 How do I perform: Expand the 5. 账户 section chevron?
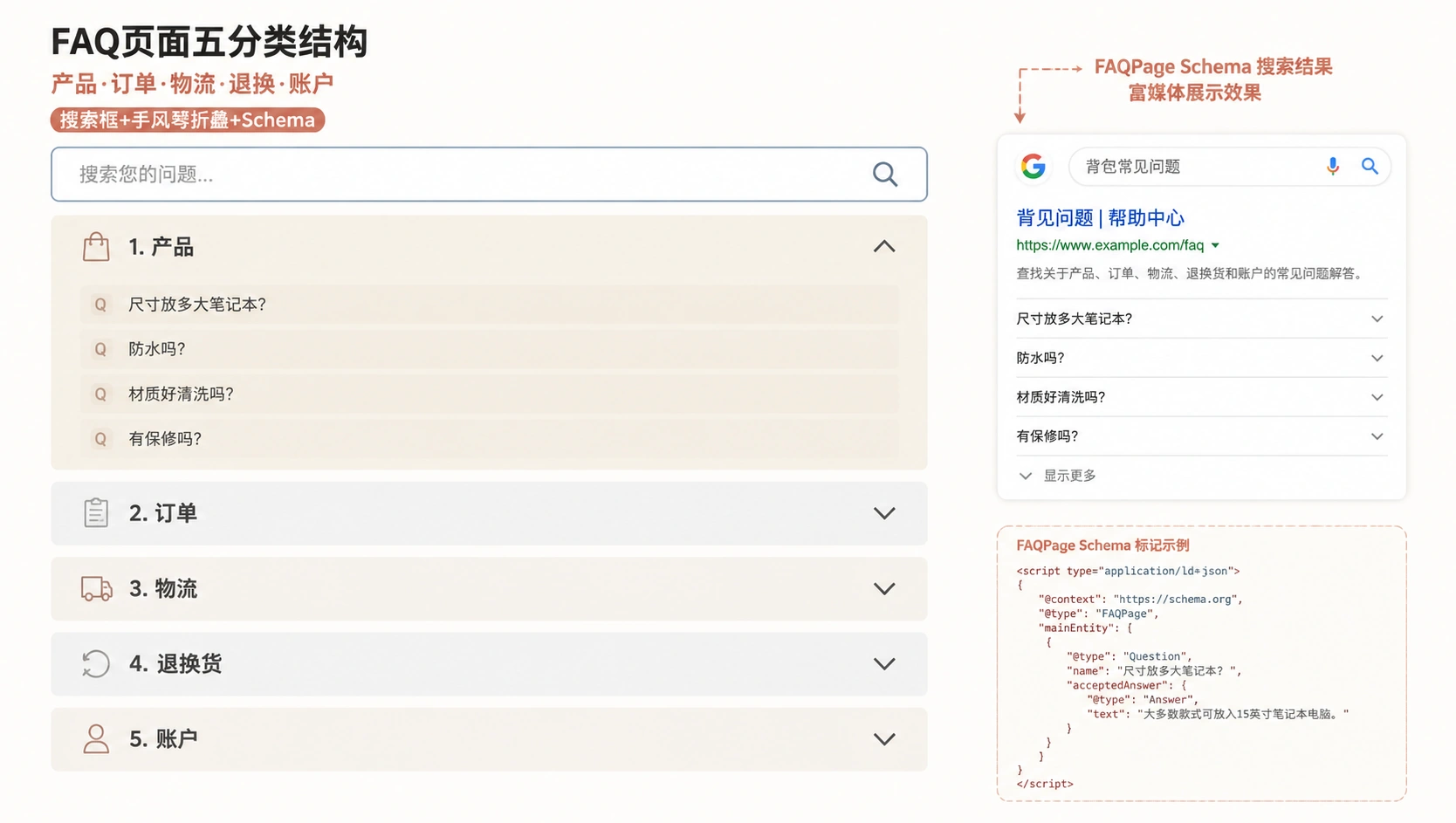pos(884,739)
